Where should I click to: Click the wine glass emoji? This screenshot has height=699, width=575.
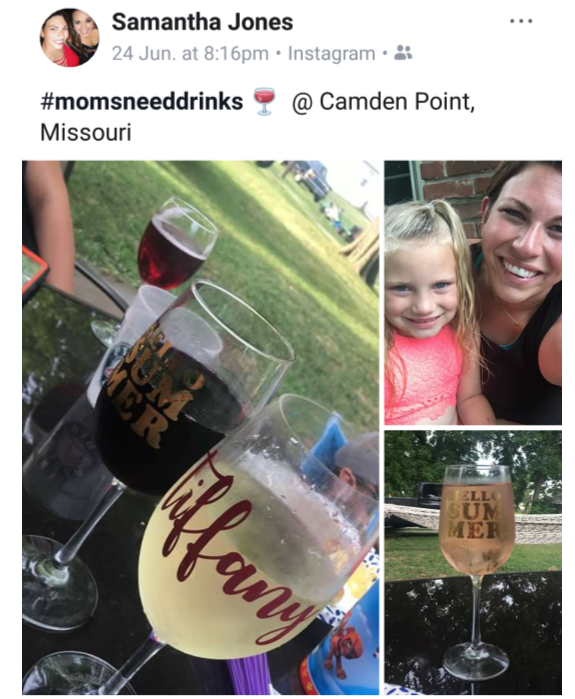(264, 101)
